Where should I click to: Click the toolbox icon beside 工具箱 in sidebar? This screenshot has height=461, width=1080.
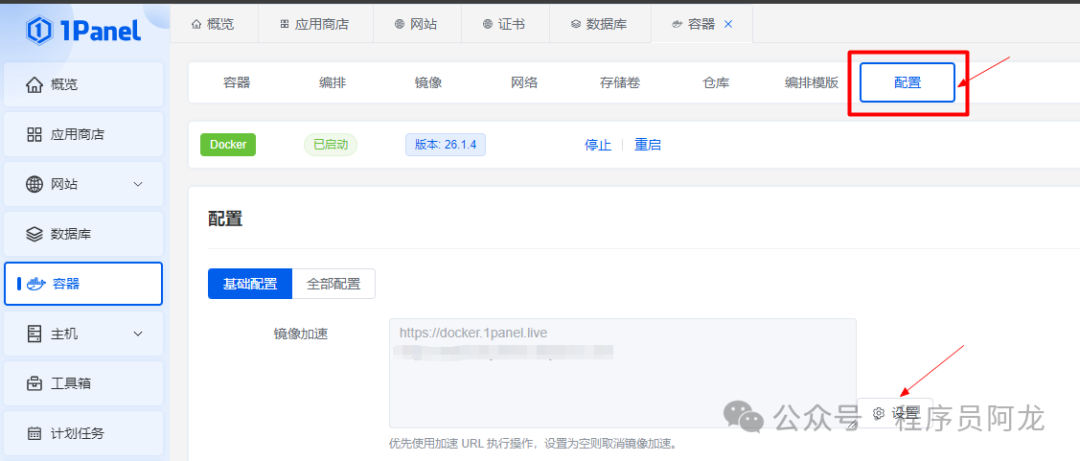coord(34,383)
